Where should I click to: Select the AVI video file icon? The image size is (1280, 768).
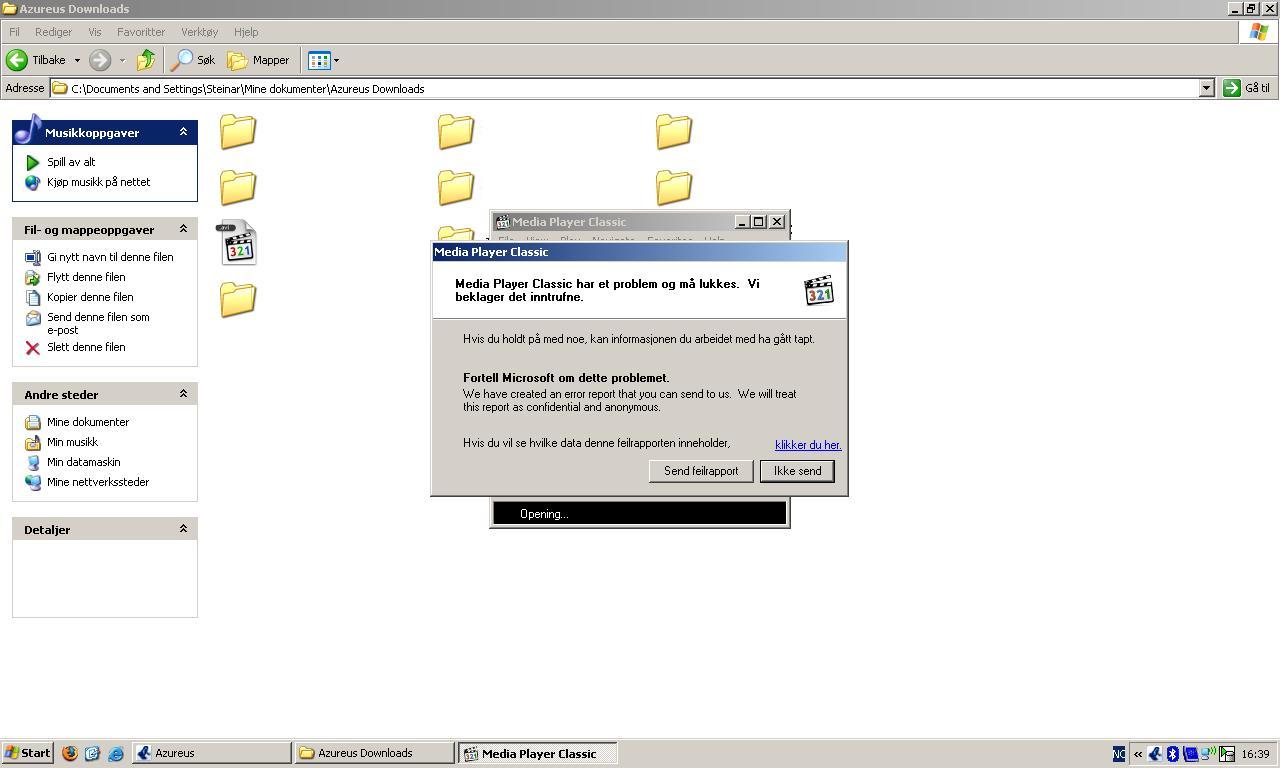tap(238, 243)
